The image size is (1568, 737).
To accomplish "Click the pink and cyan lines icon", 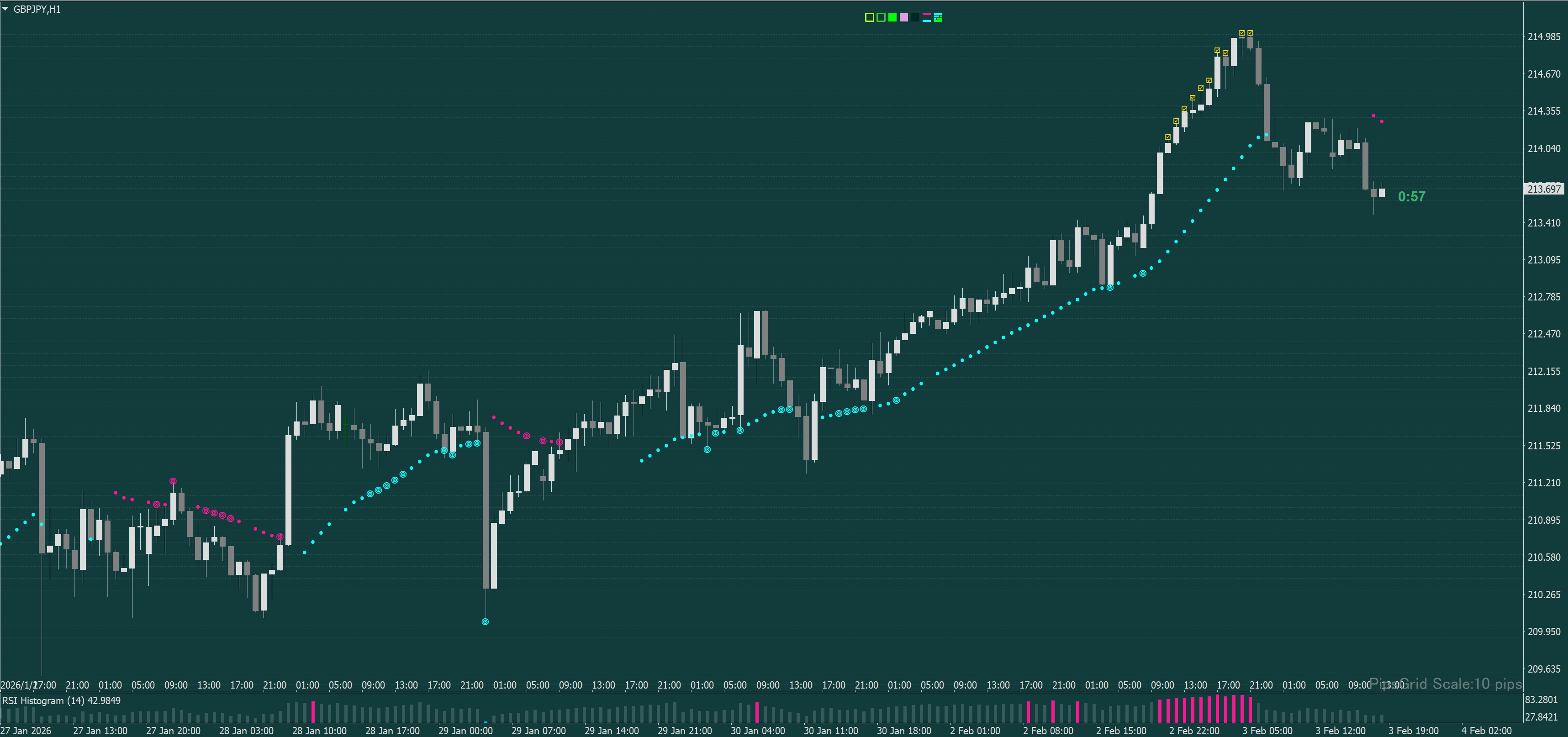I will [926, 18].
